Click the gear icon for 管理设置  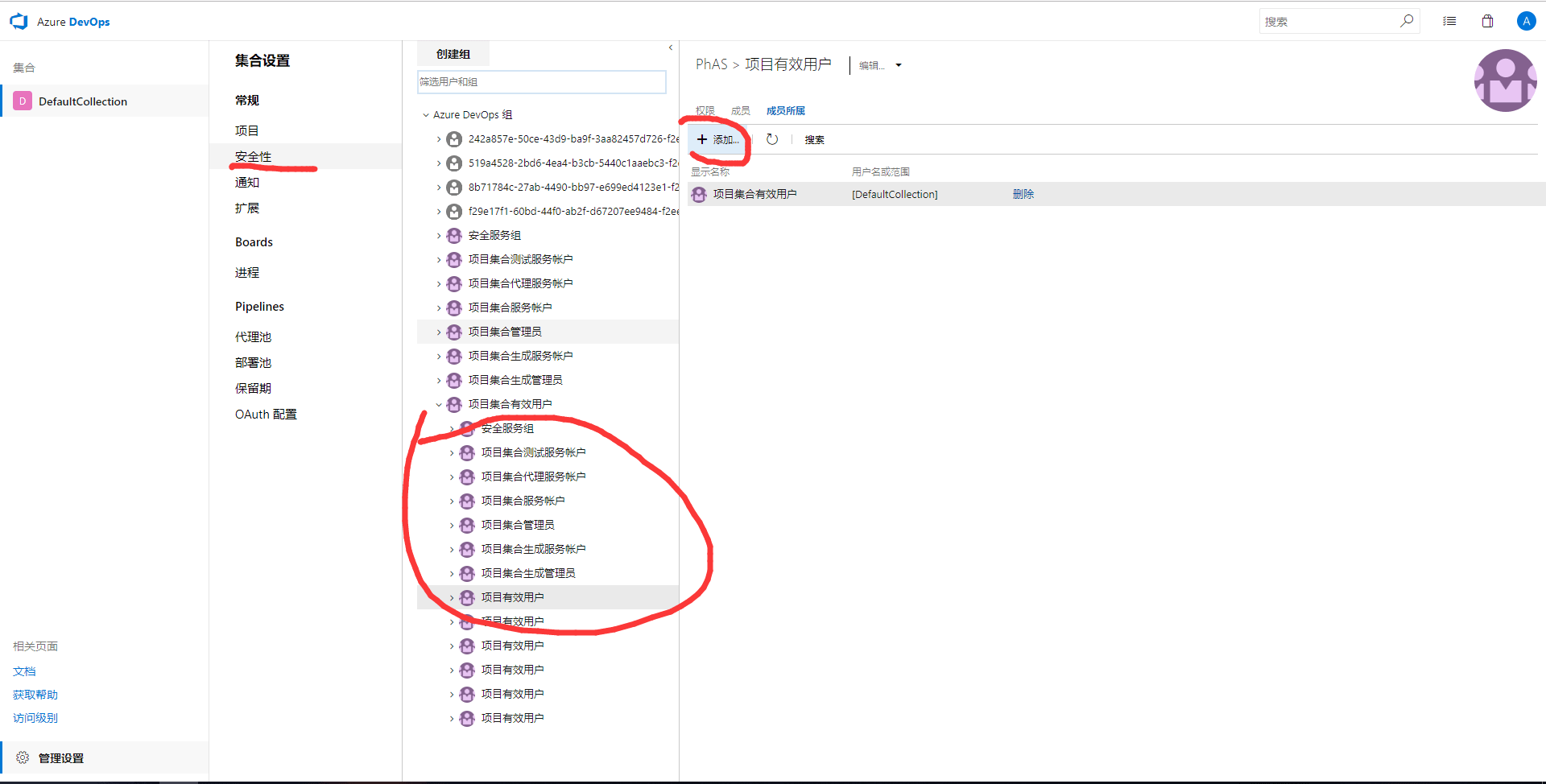23,757
